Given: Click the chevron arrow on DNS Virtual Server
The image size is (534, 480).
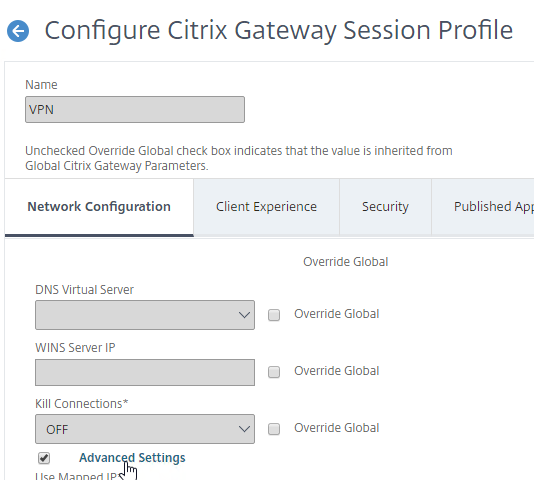Looking at the screenshot, I should [x=244, y=315].
